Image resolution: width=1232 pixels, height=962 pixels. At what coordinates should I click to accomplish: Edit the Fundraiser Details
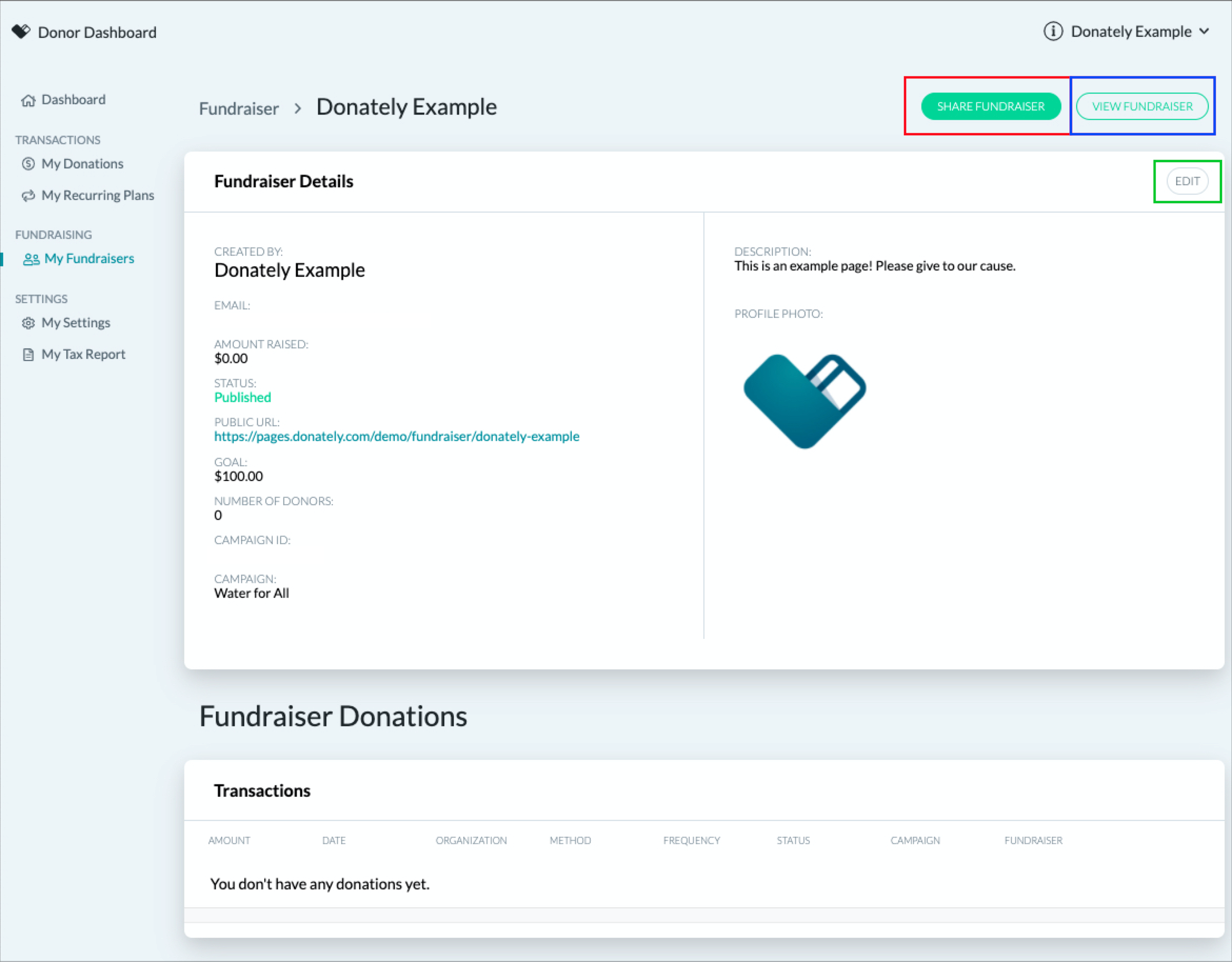pos(1187,181)
